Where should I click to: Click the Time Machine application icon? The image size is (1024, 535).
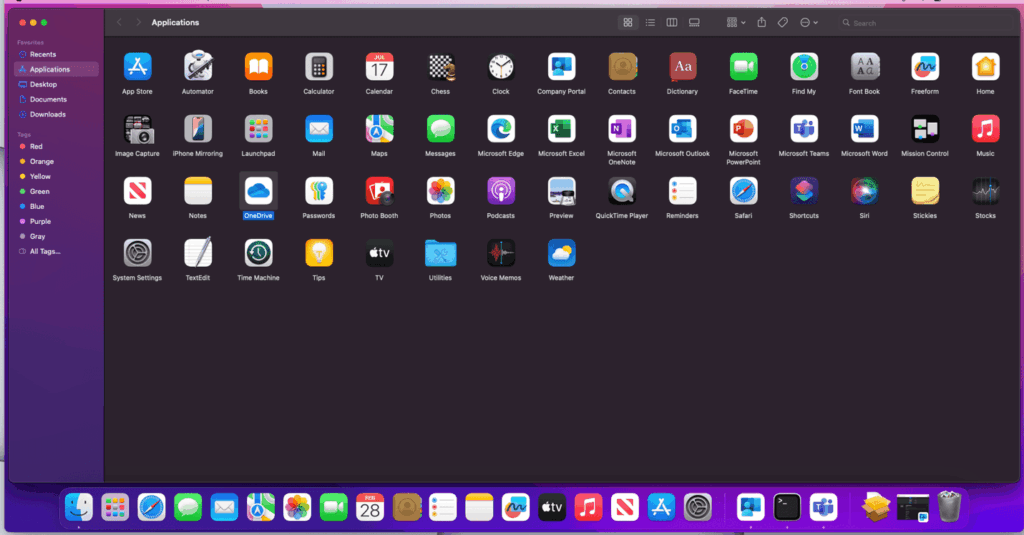coord(258,253)
